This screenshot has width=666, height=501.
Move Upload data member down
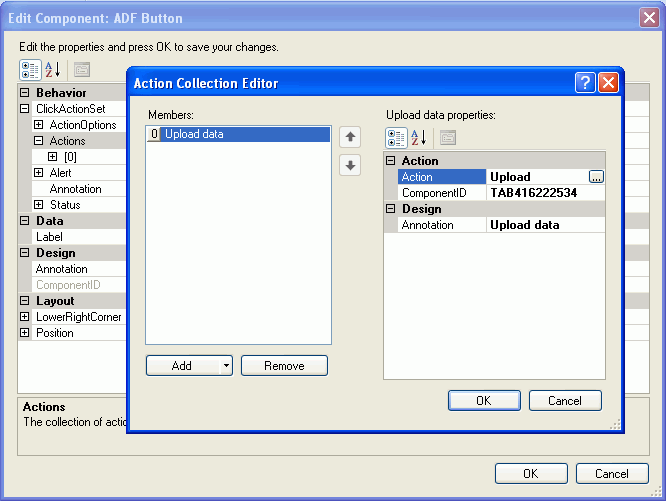click(350, 165)
